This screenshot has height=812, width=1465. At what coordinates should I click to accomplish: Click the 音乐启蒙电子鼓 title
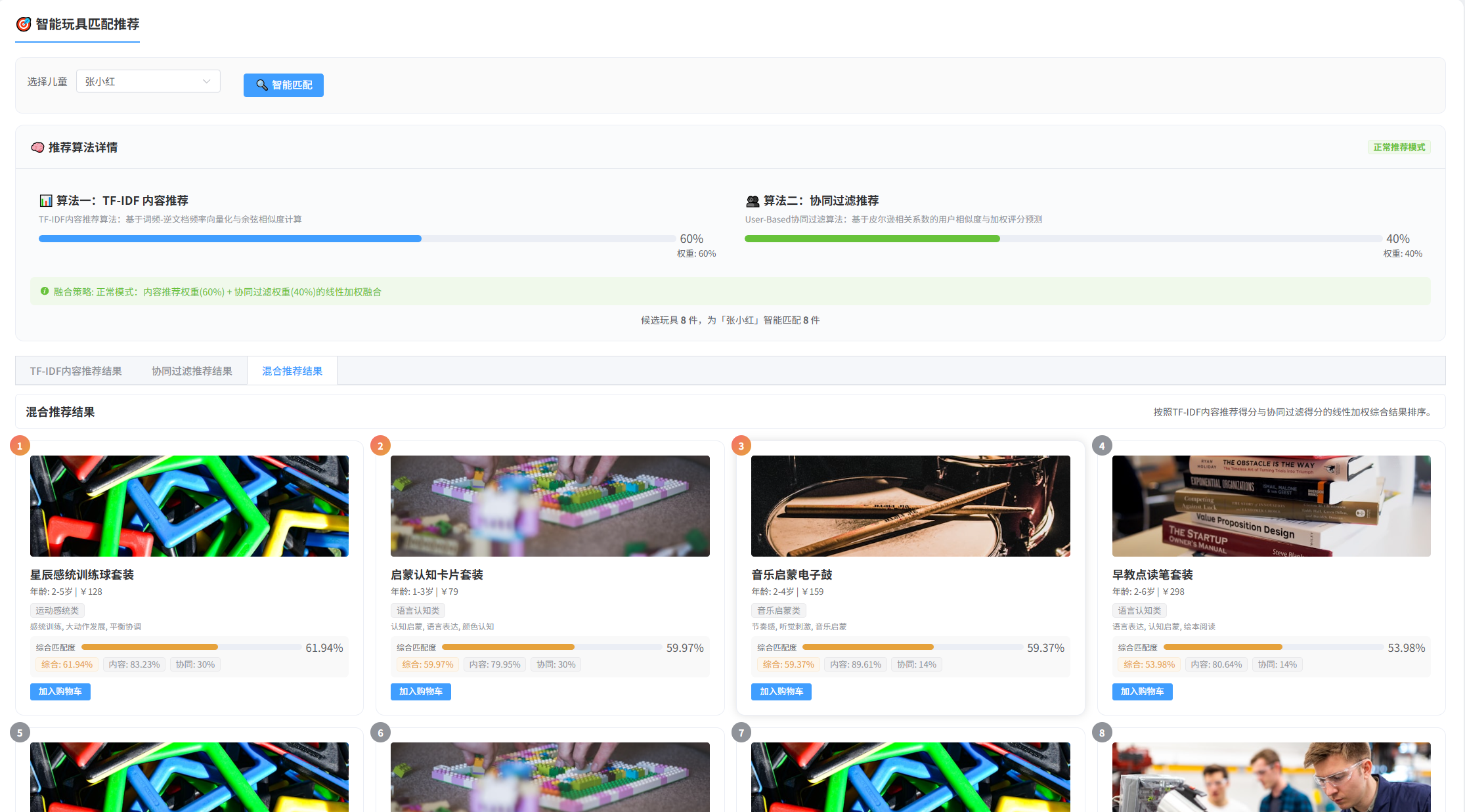pyautogui.click(x=792, y=574)
